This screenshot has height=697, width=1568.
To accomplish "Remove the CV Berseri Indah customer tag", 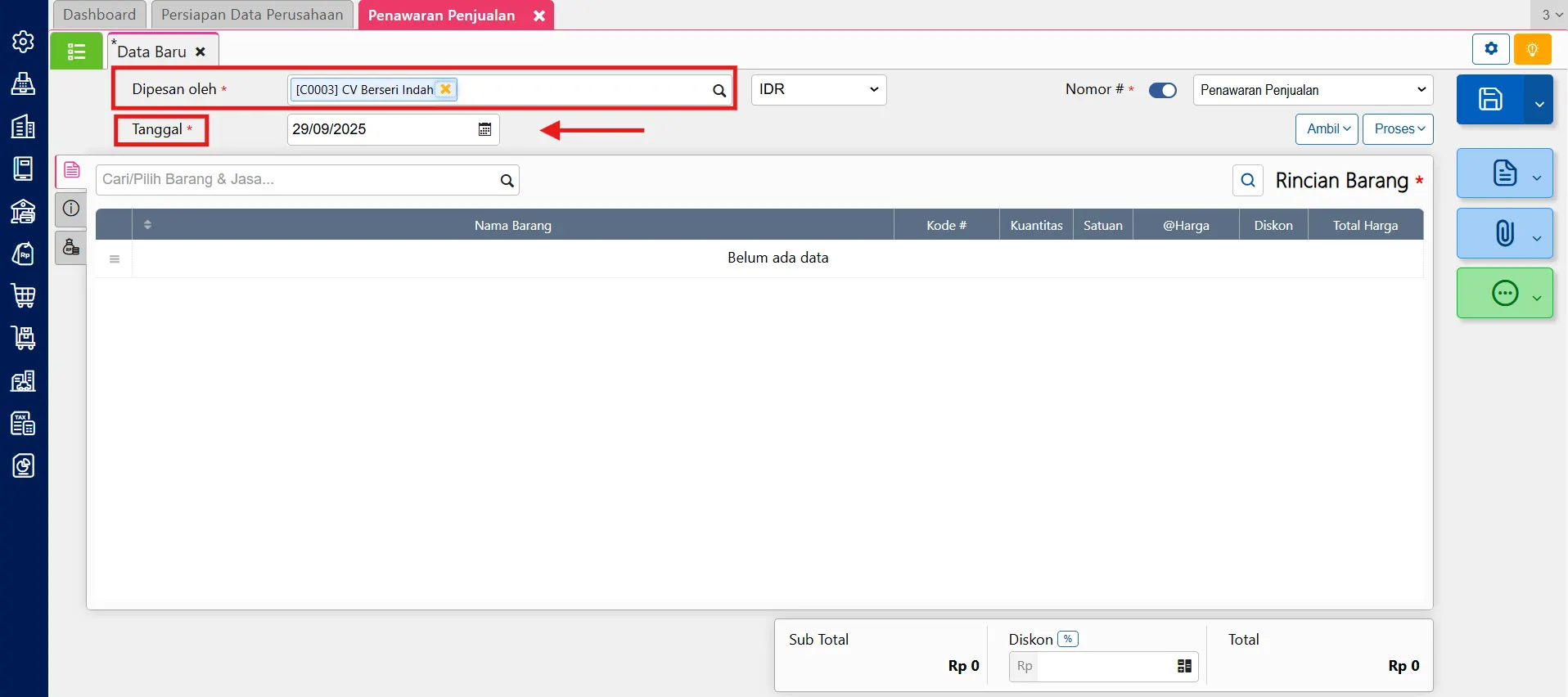I will pyautogui.click(x=445, y=89).
